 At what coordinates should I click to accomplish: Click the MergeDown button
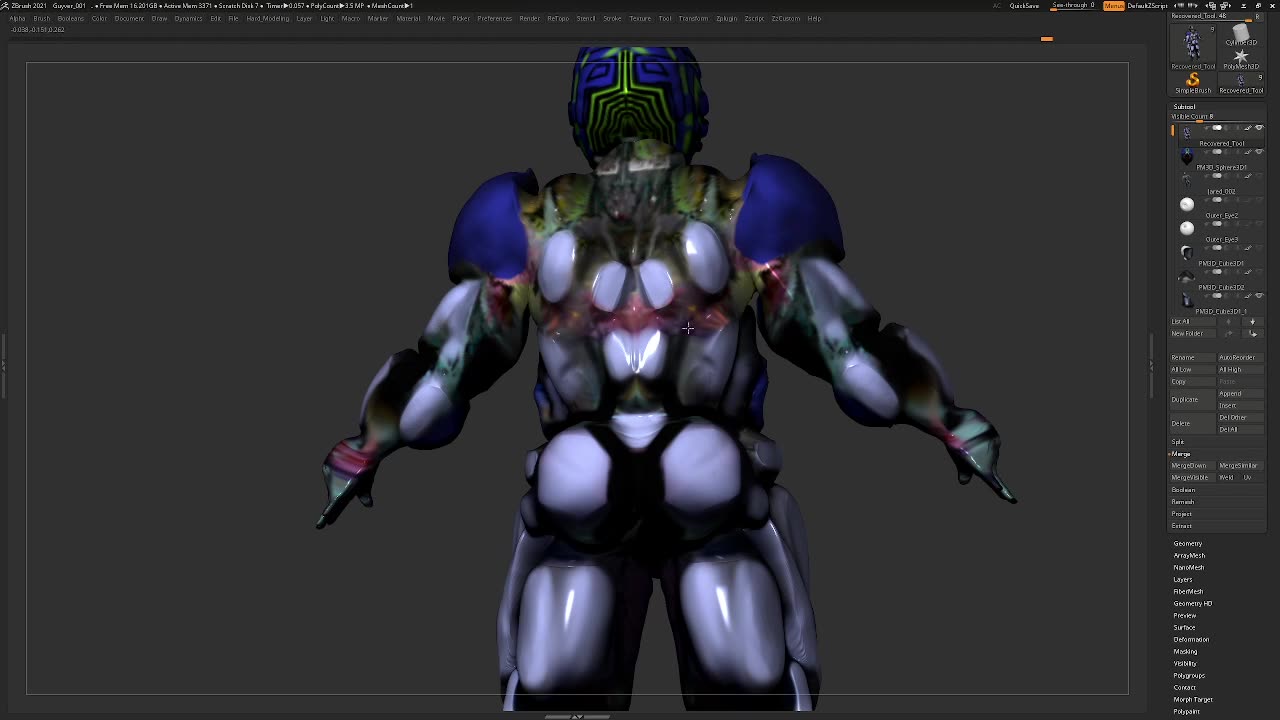click(1193, 465)
